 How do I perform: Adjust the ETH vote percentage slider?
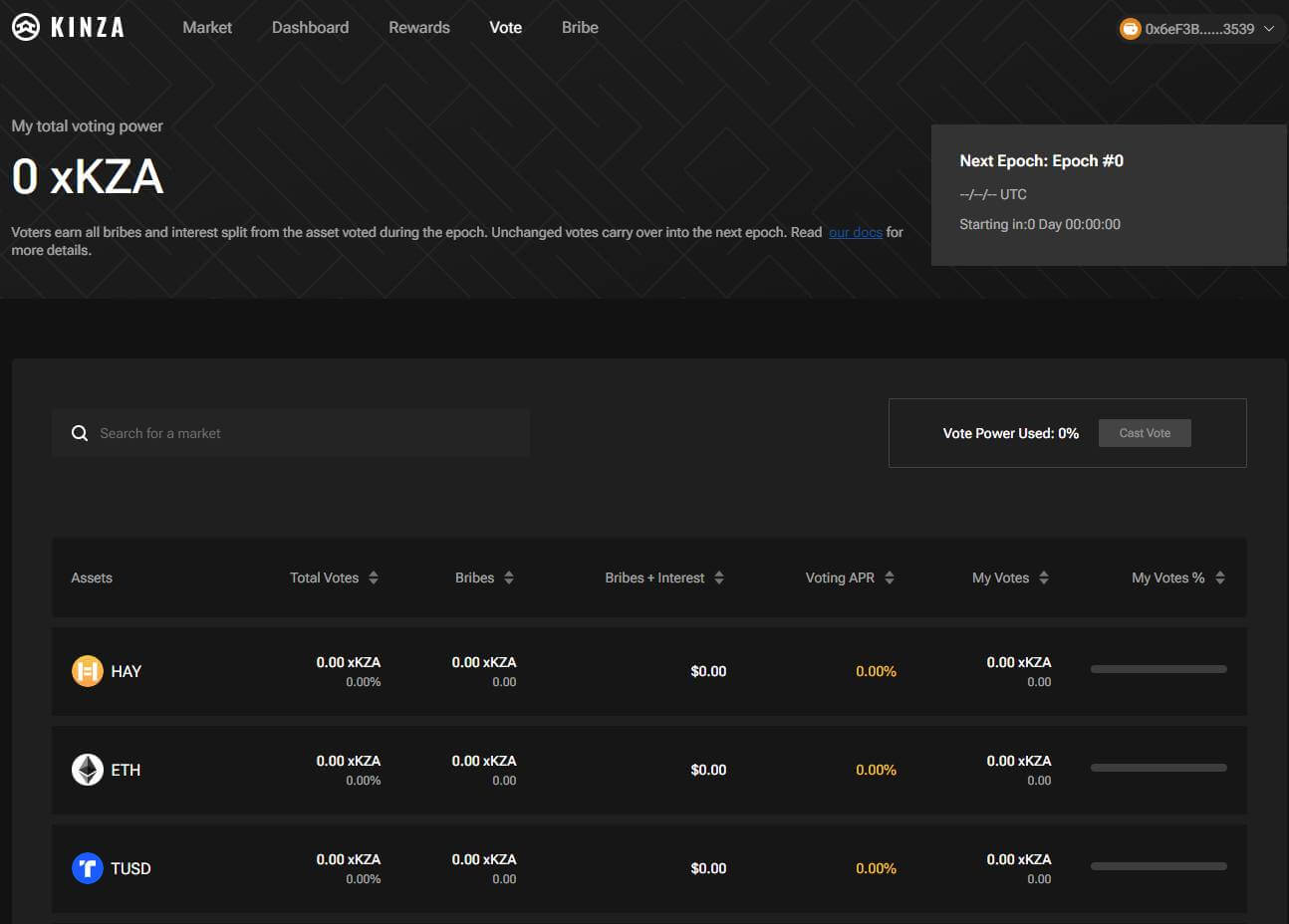coord(1159,768)
